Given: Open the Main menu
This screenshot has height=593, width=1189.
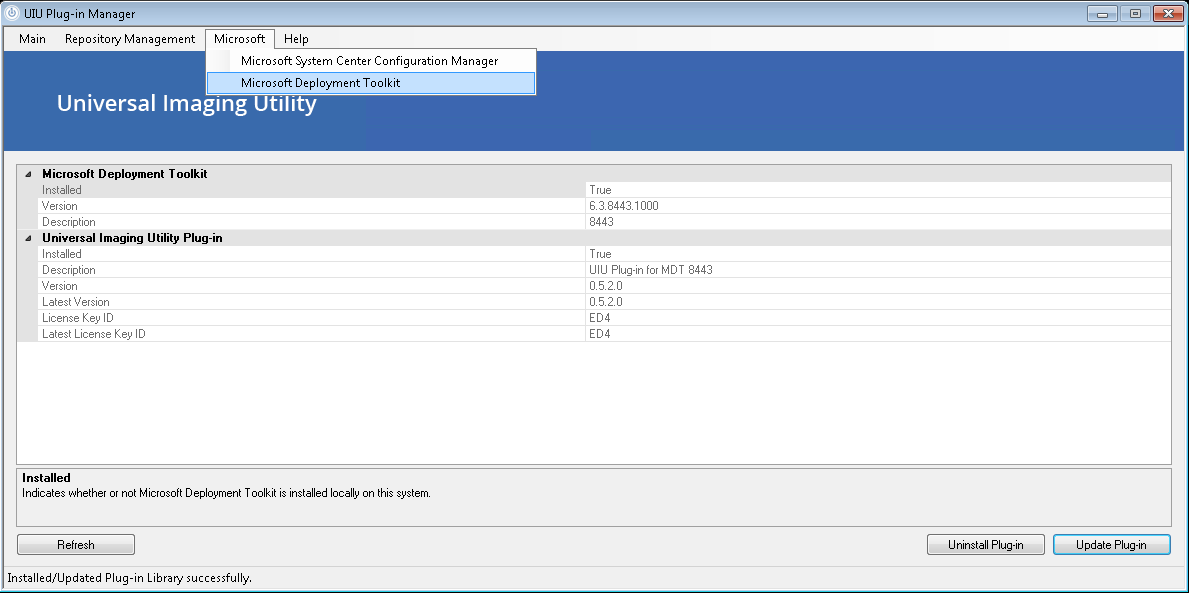Looking at the screenshot, I should [33, 39].
